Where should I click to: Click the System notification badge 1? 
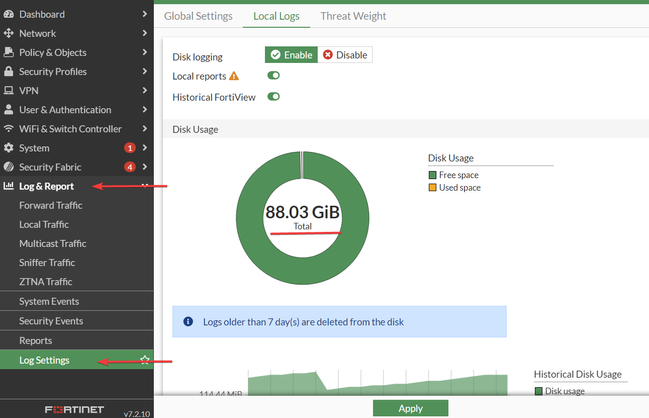(x=130, y=148)
